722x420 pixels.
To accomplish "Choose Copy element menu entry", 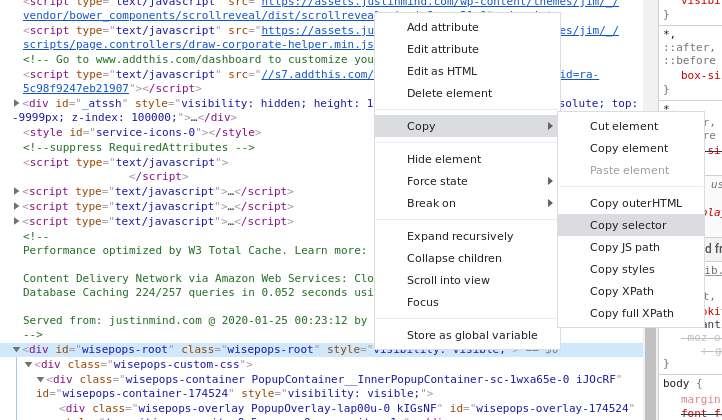I will coord(631,148).
